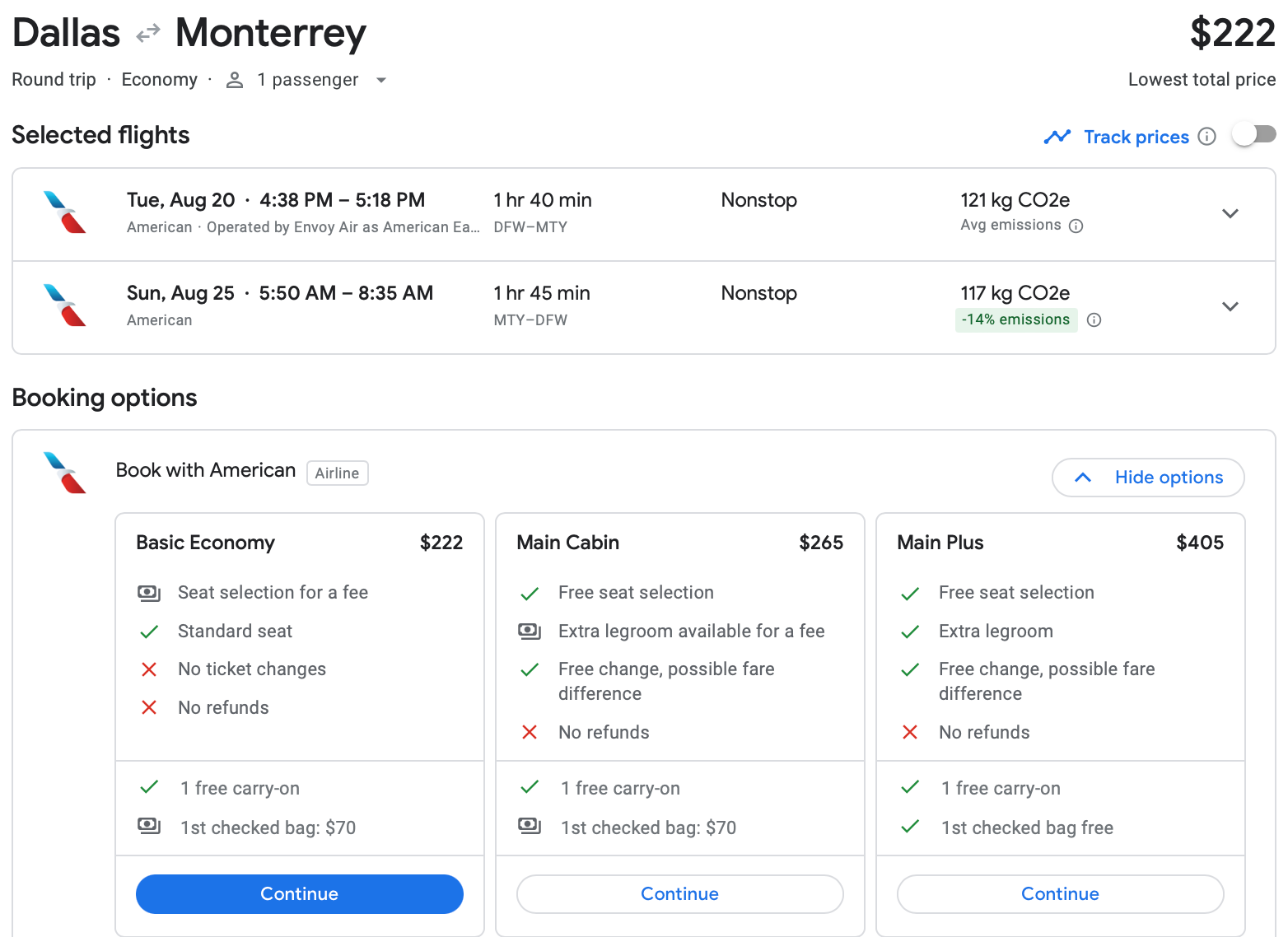Click the Track prices link text

[1136, 137]
